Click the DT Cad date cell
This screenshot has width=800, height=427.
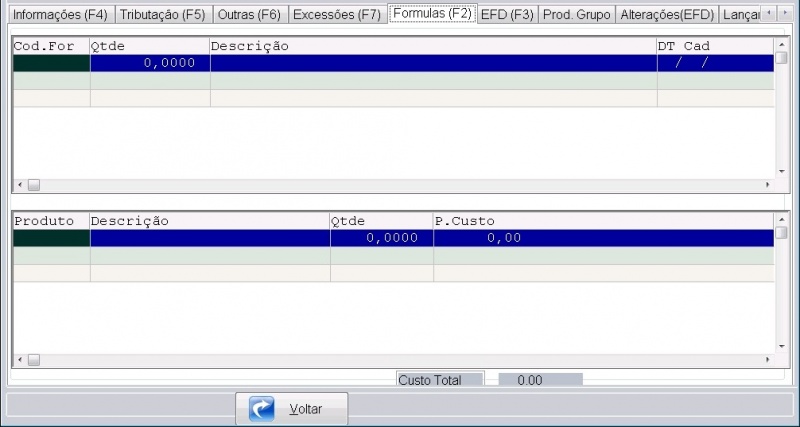(x=714, y=63)
